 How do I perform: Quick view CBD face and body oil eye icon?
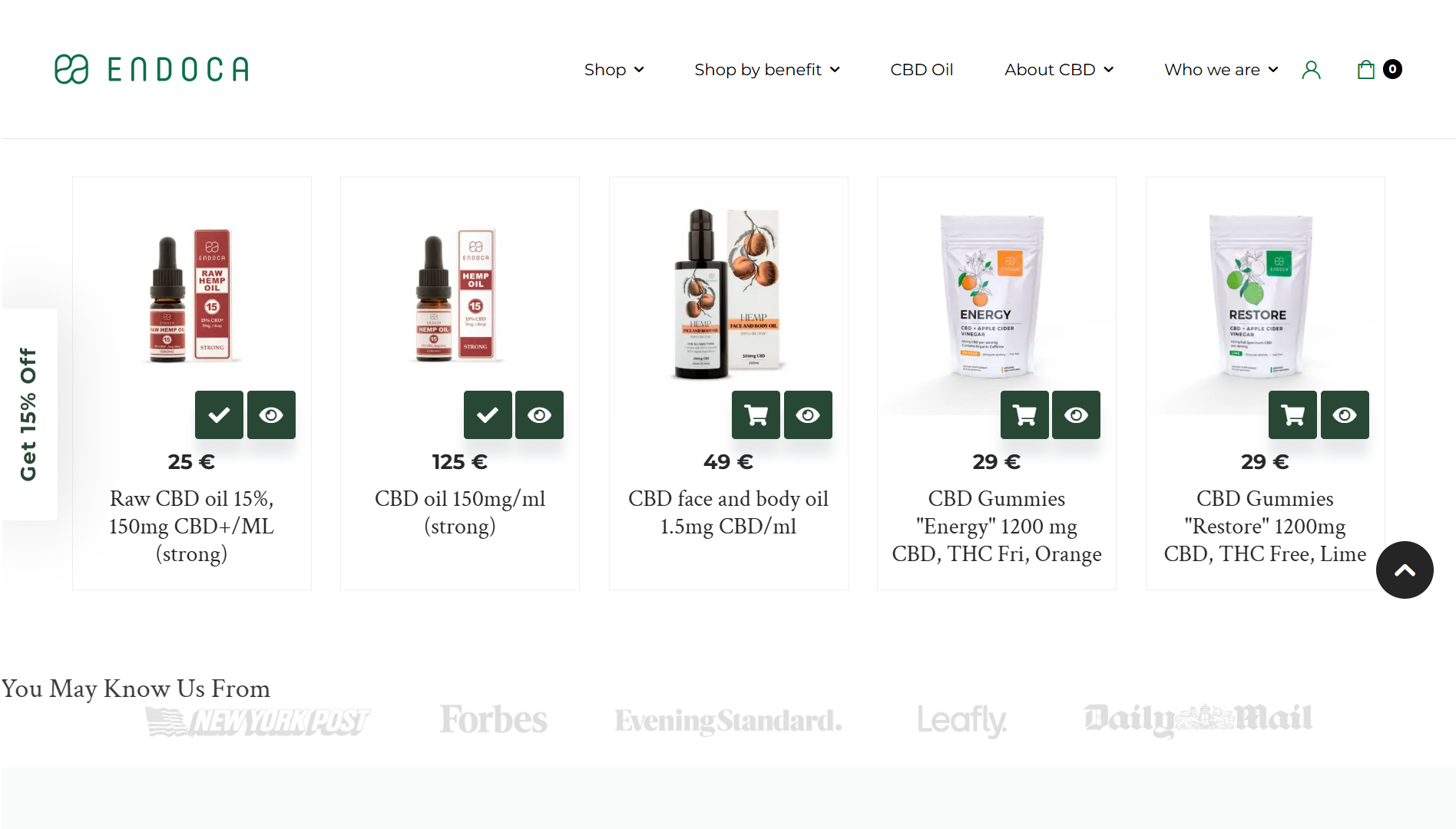click(808, 414)
